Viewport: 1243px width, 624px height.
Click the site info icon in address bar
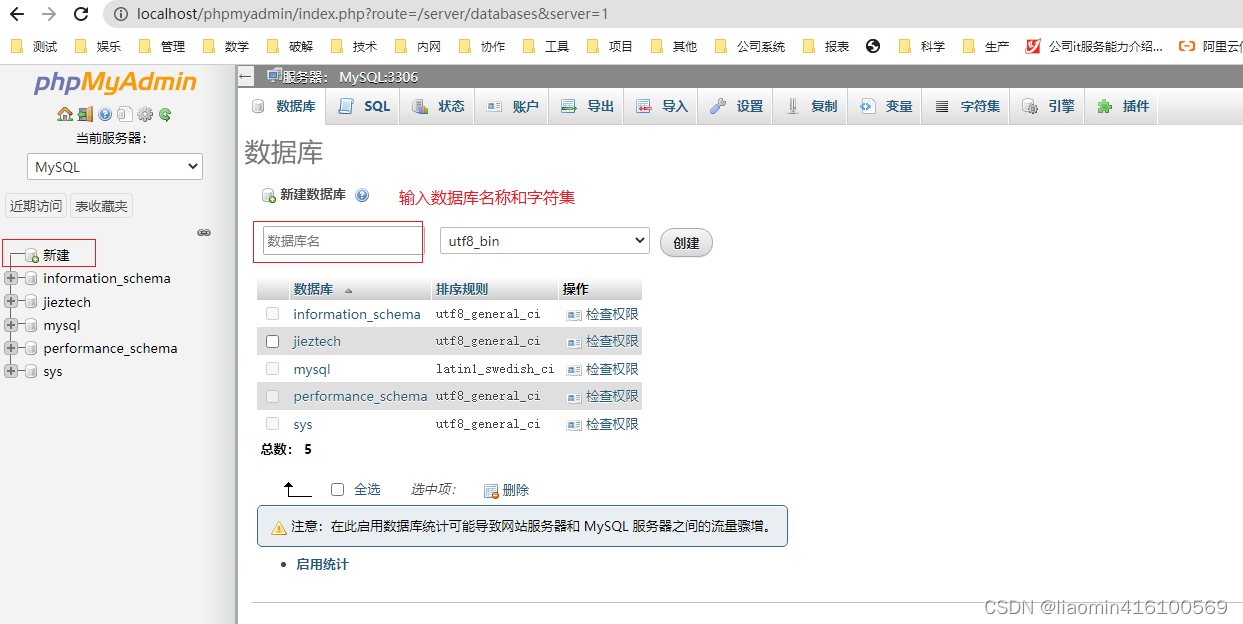click(121, 14)
